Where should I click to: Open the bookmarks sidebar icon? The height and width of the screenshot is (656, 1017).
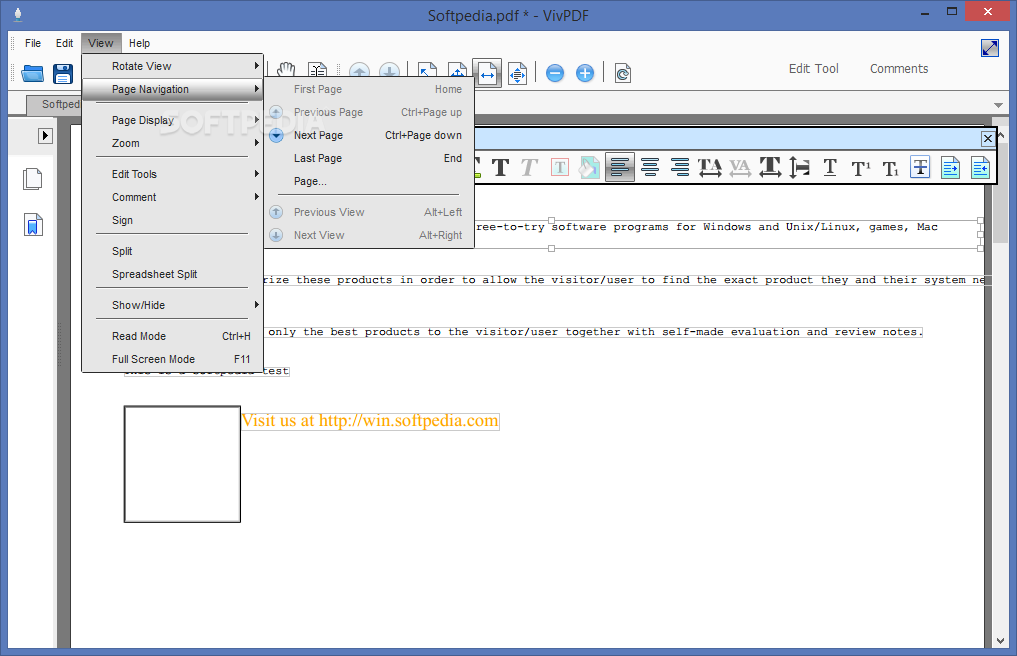(x=33, y=225)
